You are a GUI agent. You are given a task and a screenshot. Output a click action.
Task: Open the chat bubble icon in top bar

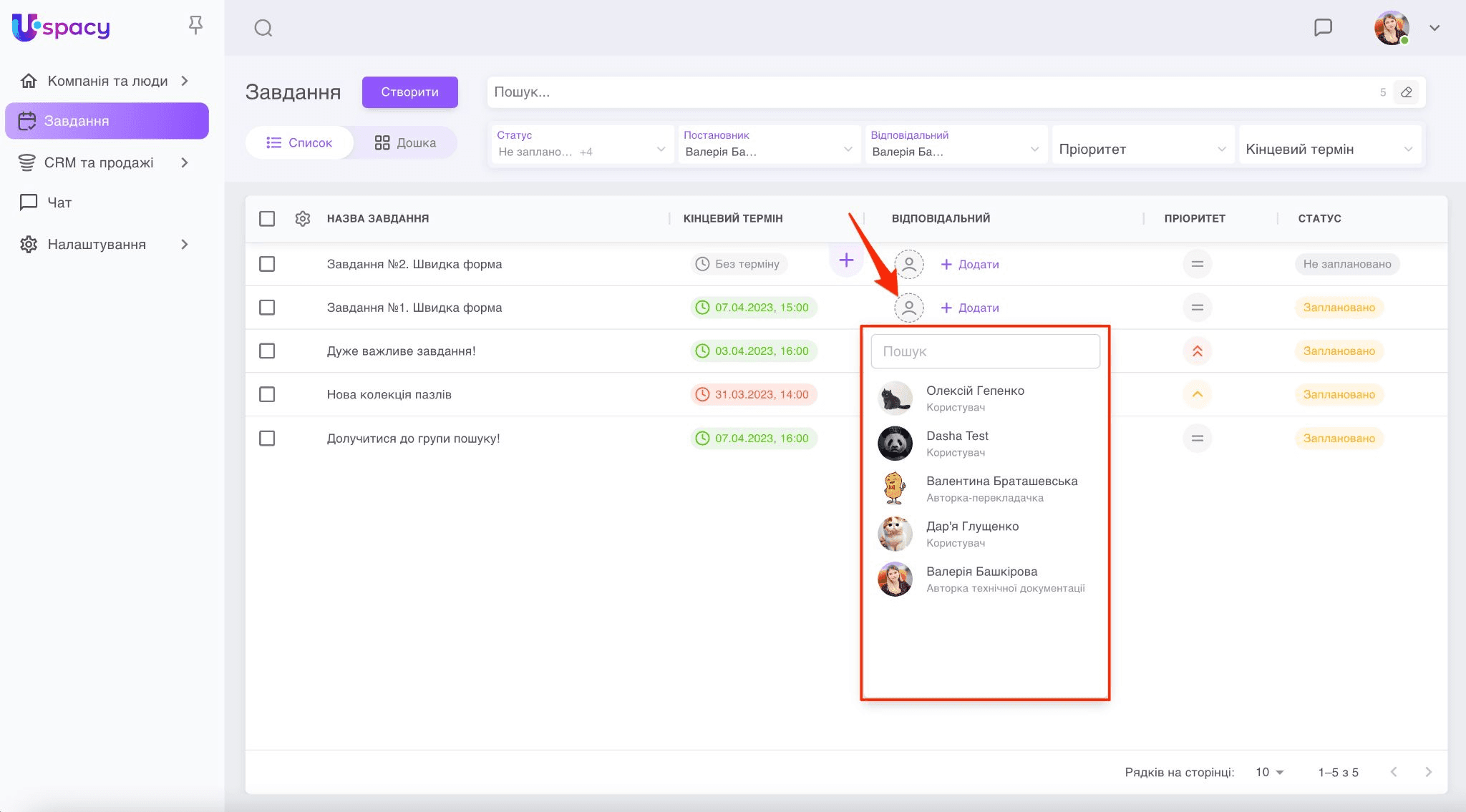pyautogui.click(x=1323, y=27)
